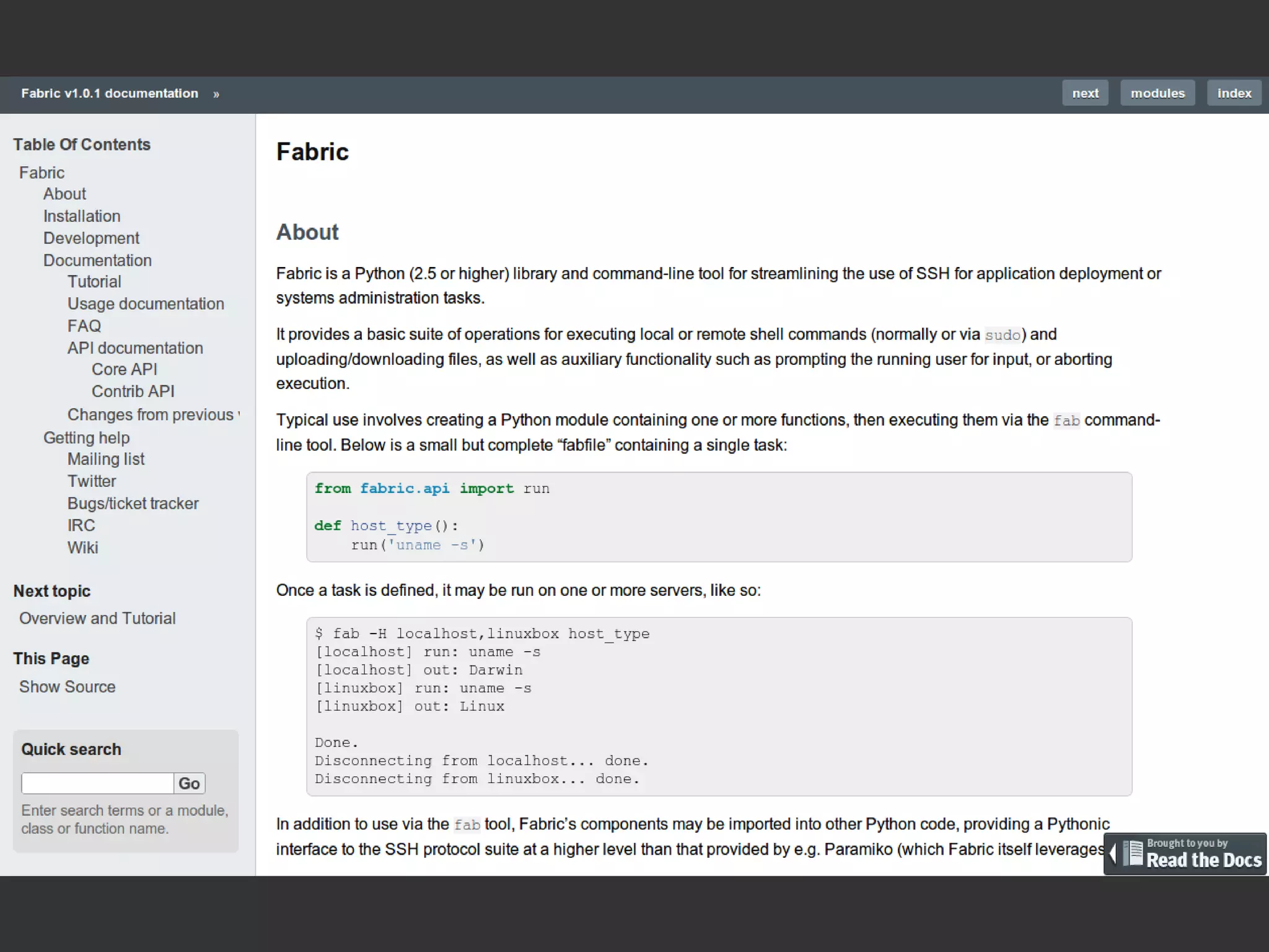1269x952 pixels.
Task: Open the Usage documentation sidebar link
Action: click(x=146, y=304)
